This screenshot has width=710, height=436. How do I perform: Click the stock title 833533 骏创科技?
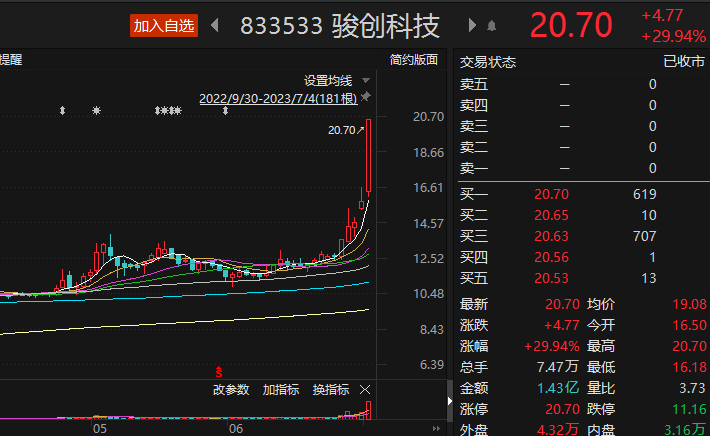[340, 26]
